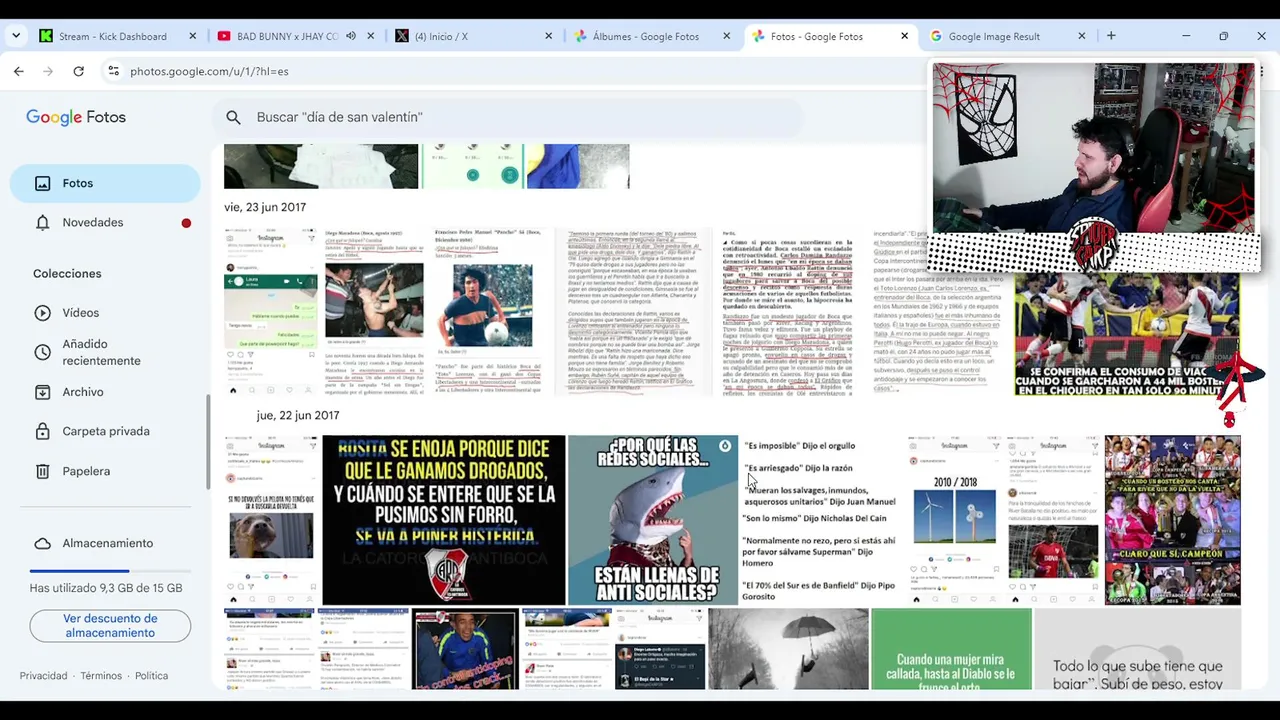Mute the BAD BUNNY tab audio icon
Viewport: 1280px width, 720px height.
point(351,36)
